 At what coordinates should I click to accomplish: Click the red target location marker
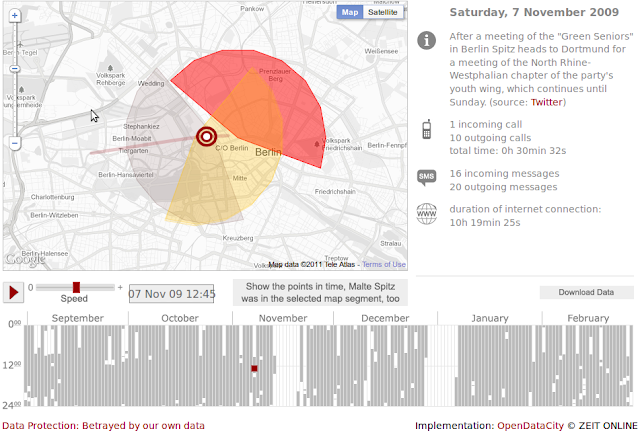coord(207,136)
